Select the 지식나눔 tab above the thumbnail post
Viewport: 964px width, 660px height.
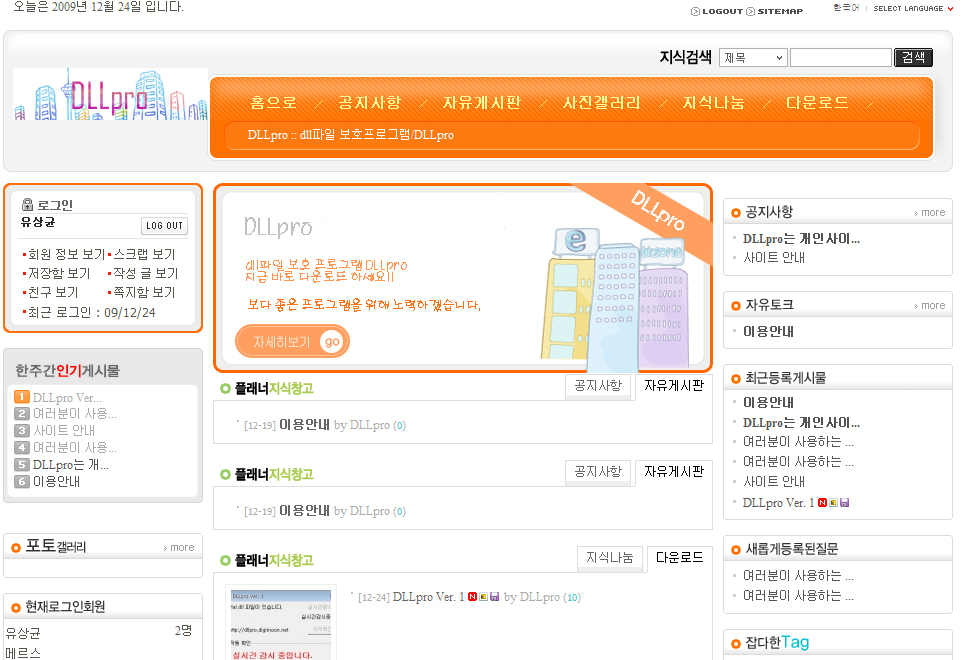[x=609, y=557]
